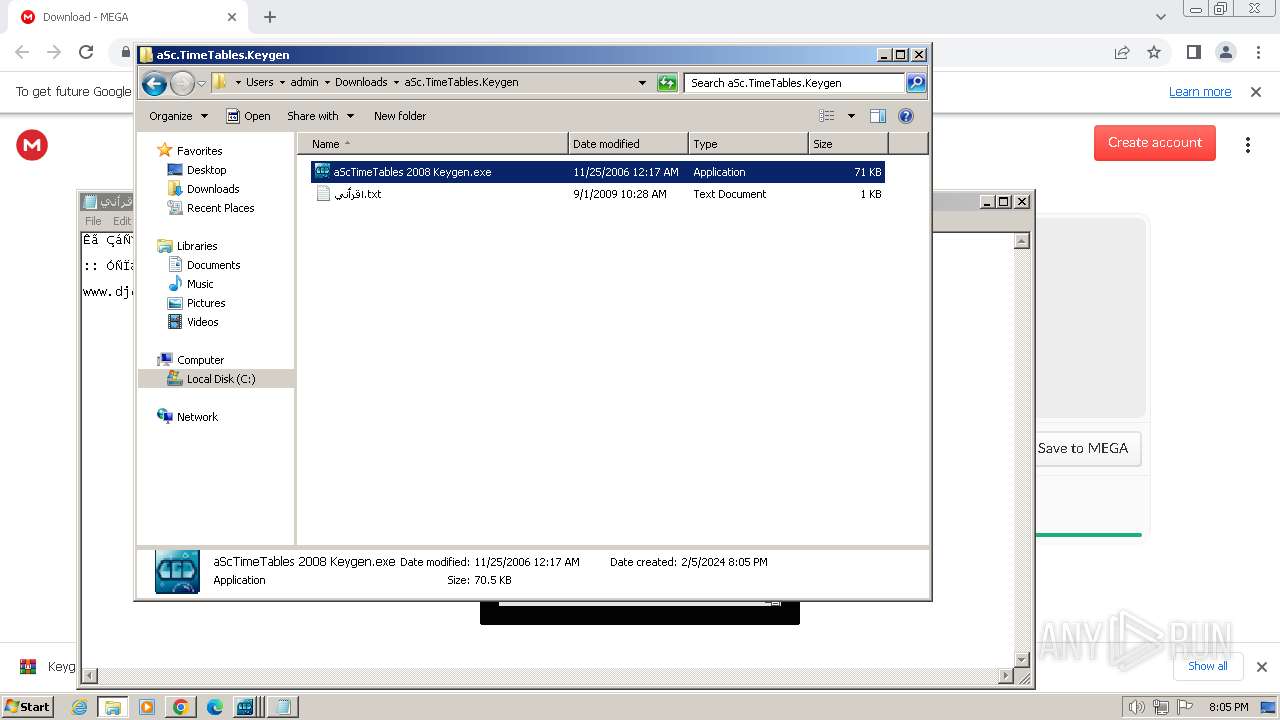Screen dimensions: 1280x720
Task: Toggle the preview pane
Action: pos(878,116)
